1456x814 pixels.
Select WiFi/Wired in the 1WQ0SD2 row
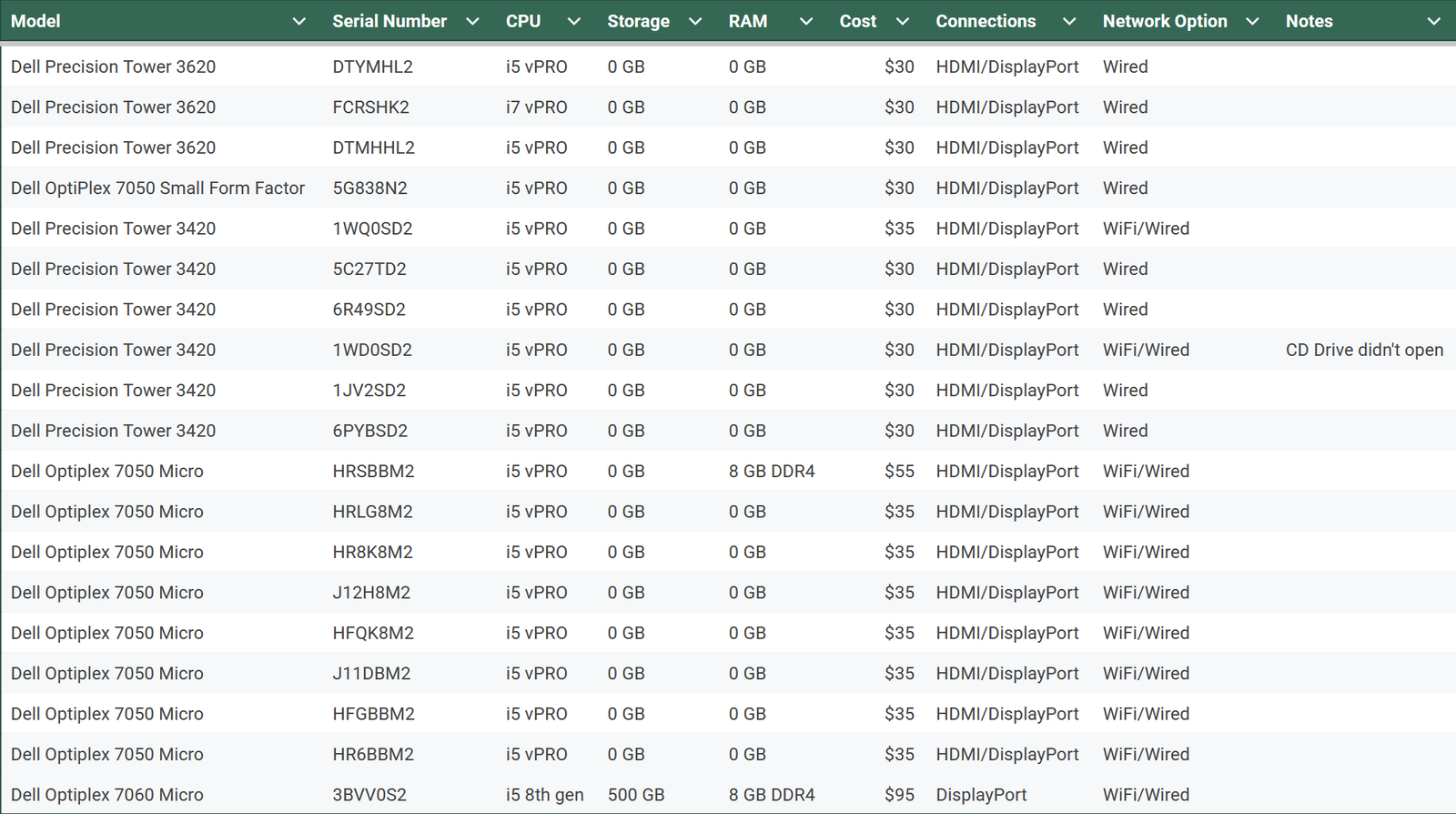[x=1147, y=229]
